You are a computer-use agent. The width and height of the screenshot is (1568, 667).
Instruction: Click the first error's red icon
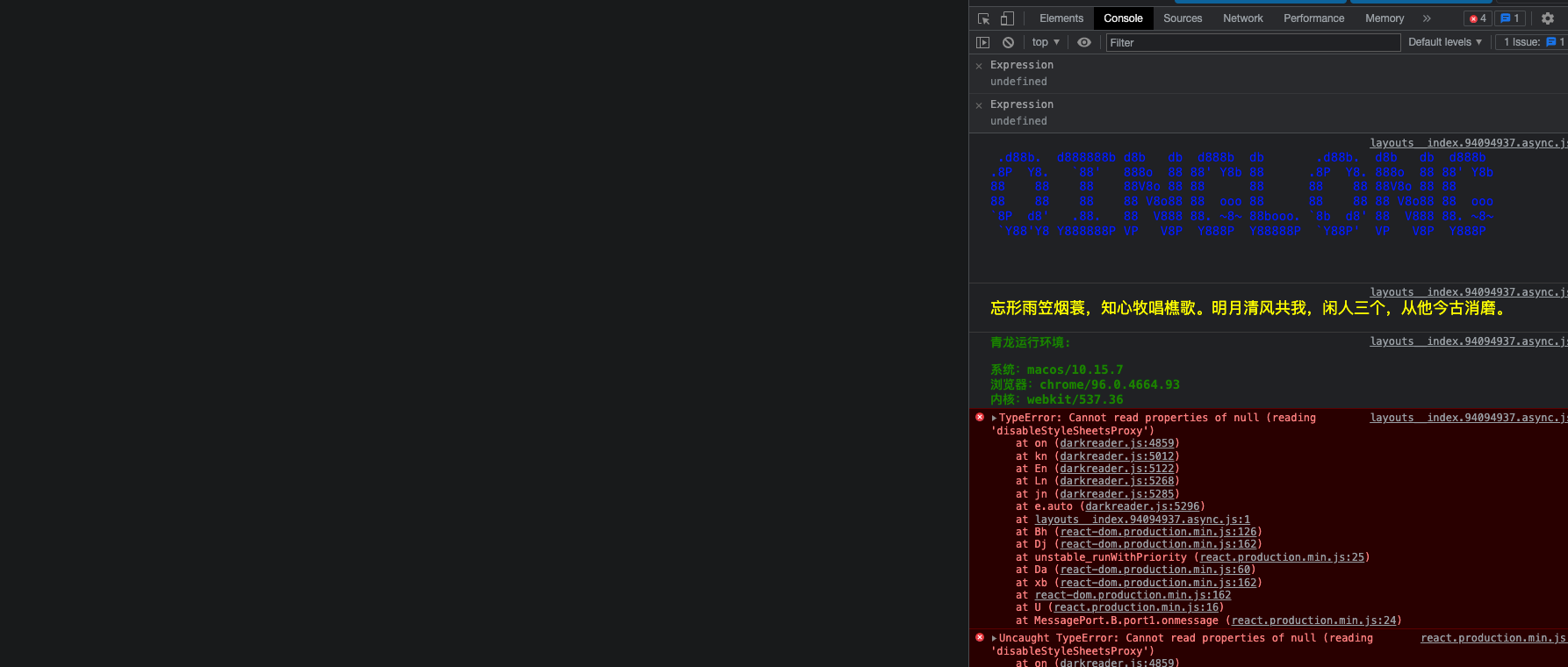tap(980, 418)
